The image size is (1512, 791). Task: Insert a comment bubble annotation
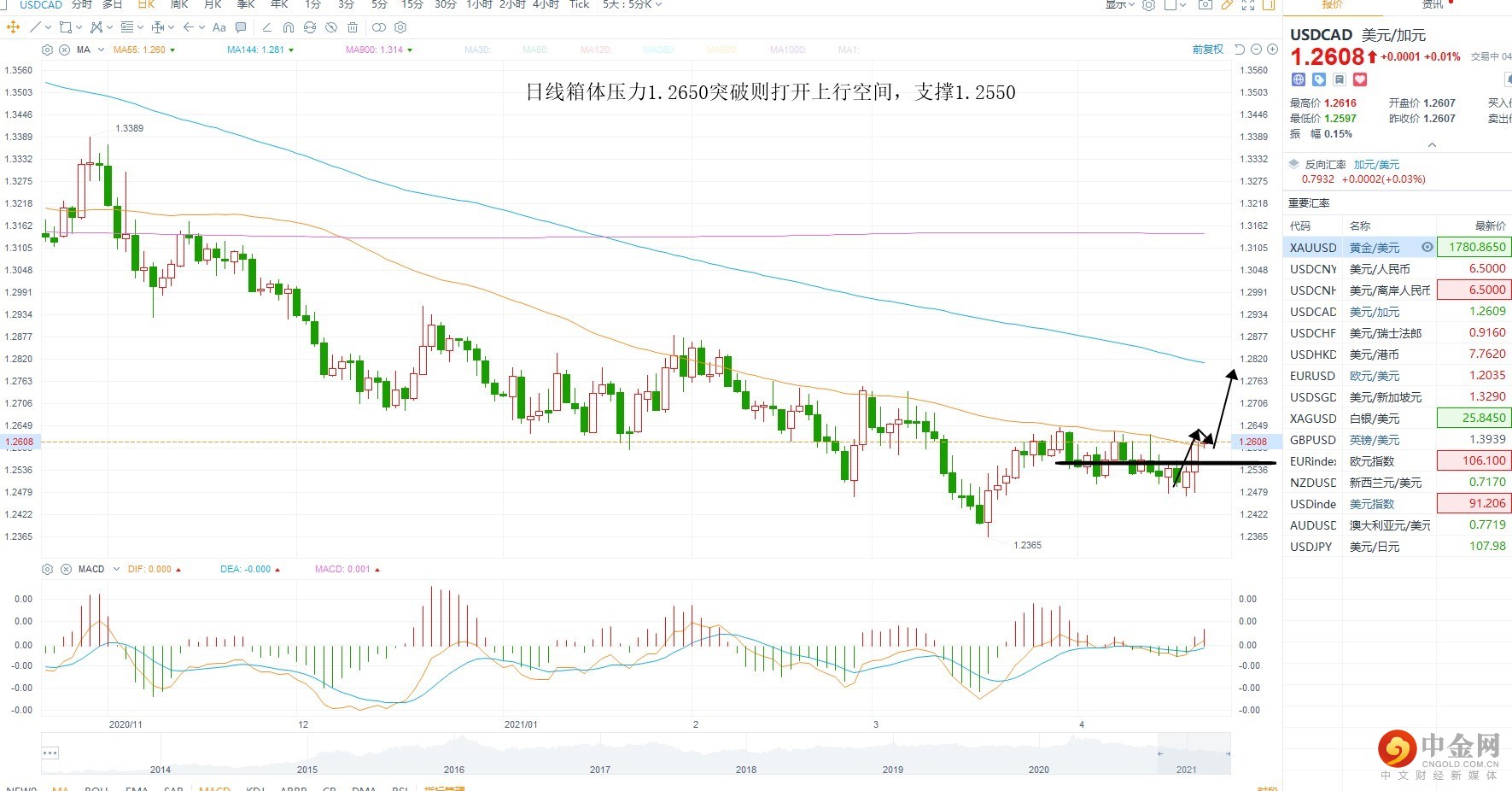click(241, 27)
